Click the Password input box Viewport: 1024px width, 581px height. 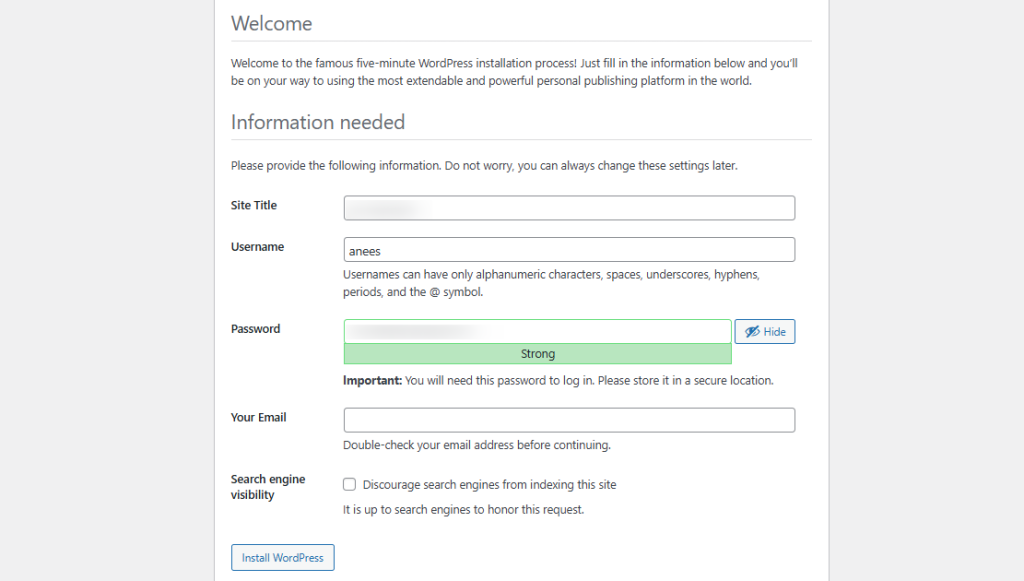click(537, 331)
